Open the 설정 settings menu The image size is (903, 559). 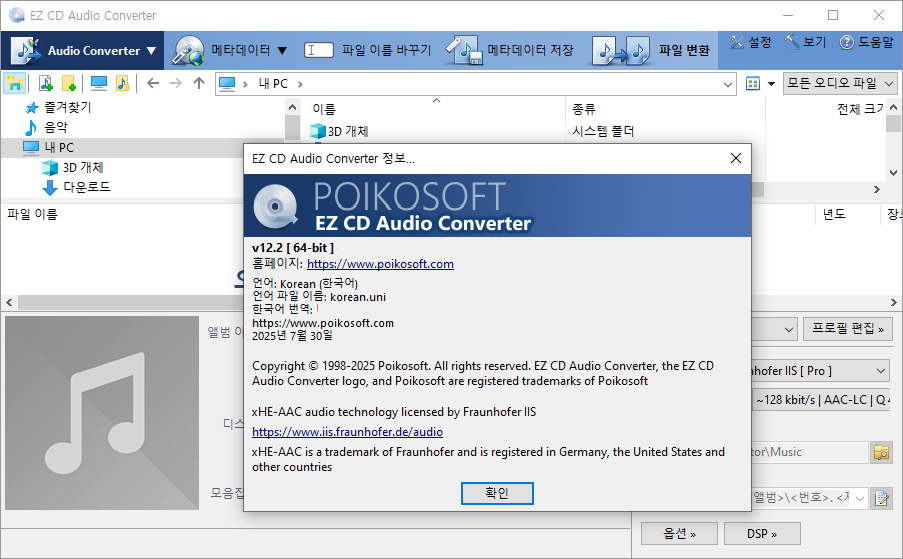751,42
